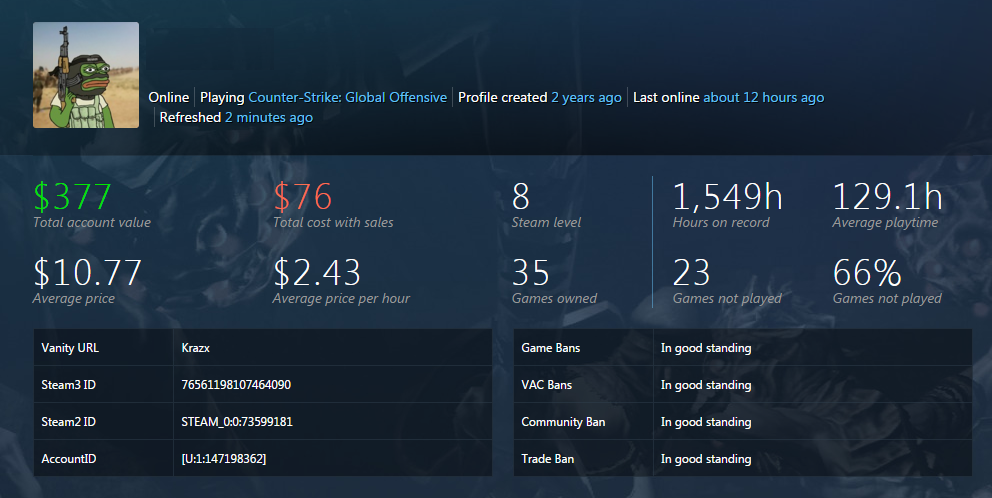Click the 'about 12 hours ago' last online link
The width and height of the screenshot is (992, 498).
[764, 97]
